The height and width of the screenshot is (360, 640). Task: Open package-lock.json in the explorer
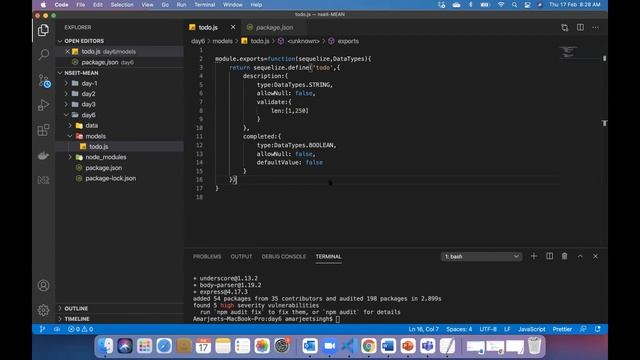pyautogui.click(x=111, y=178)
